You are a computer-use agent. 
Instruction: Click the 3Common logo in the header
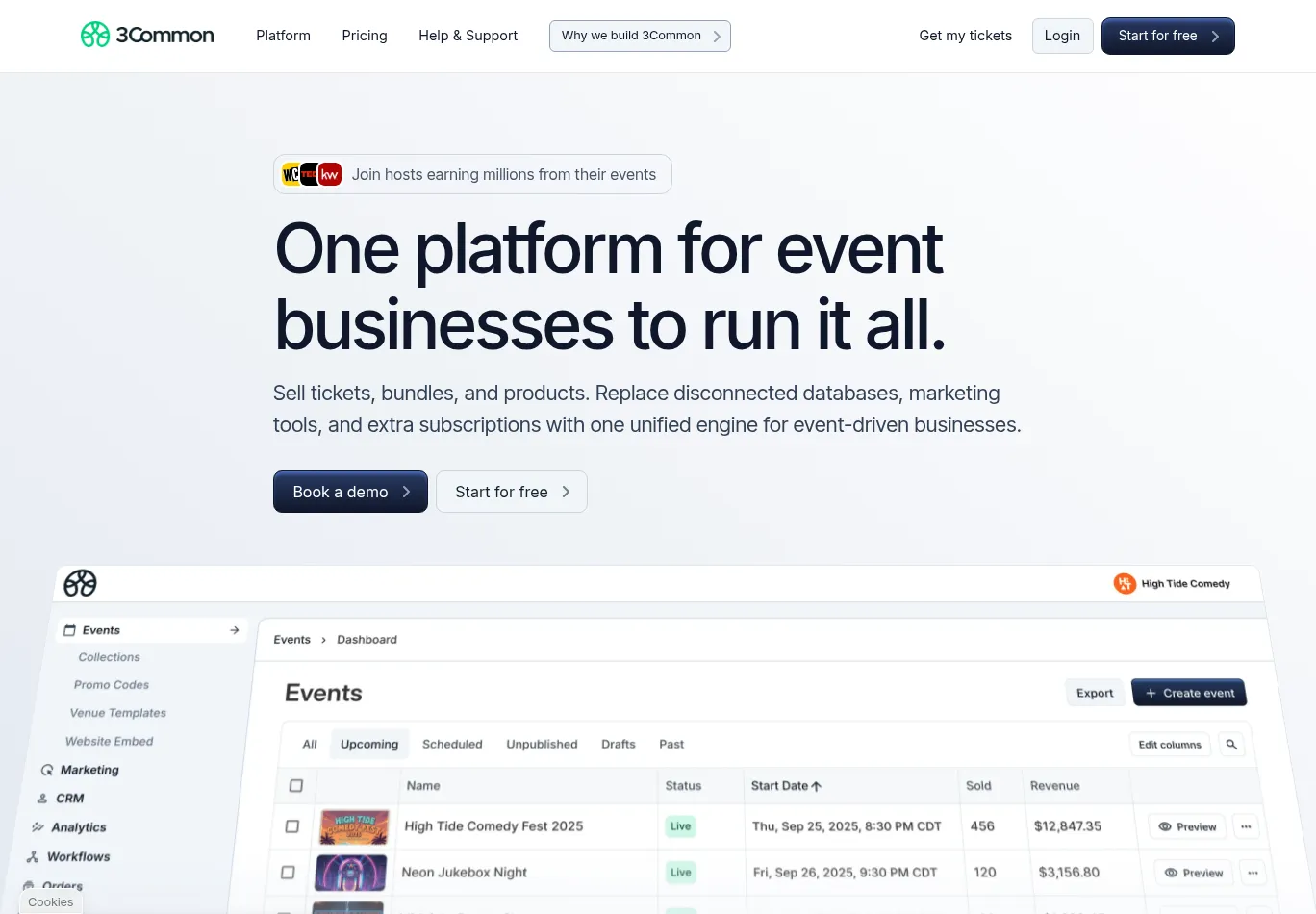pos(147,36)
